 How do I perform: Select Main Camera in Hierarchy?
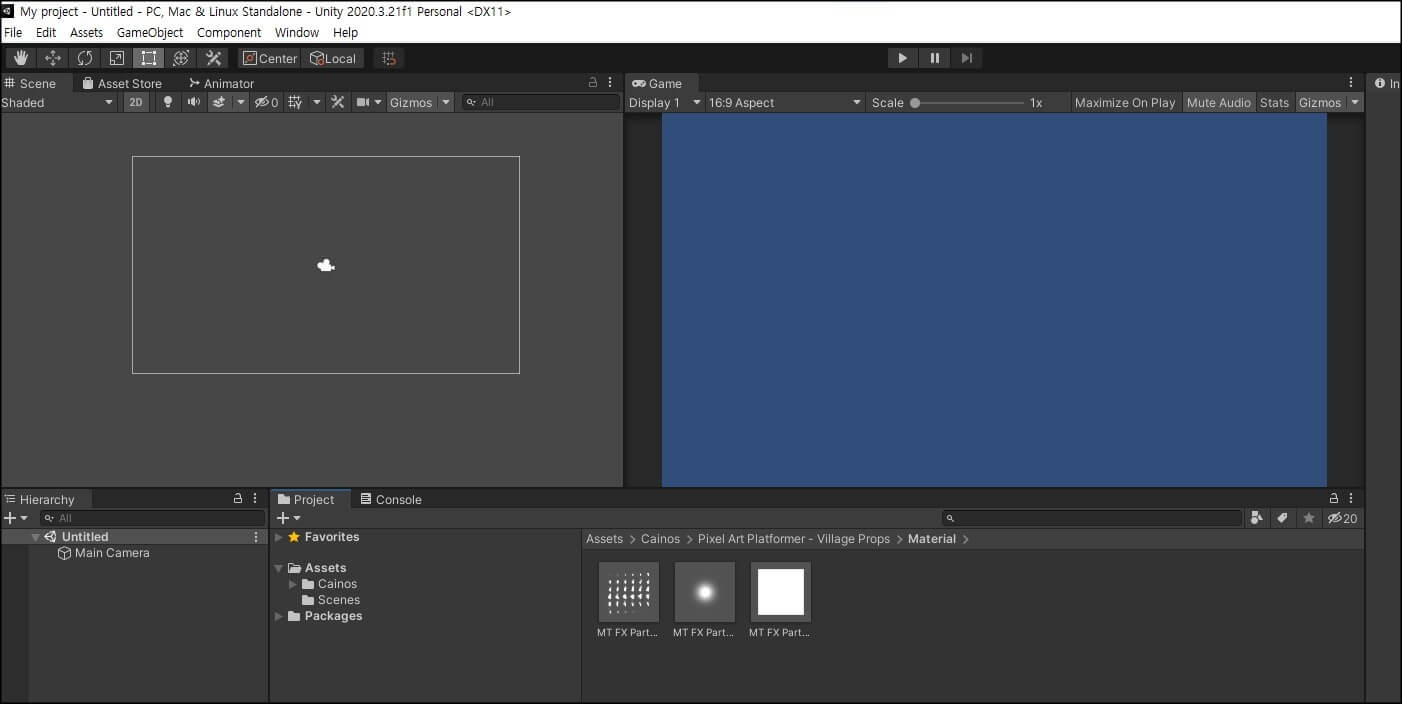[x=112, y=553]
